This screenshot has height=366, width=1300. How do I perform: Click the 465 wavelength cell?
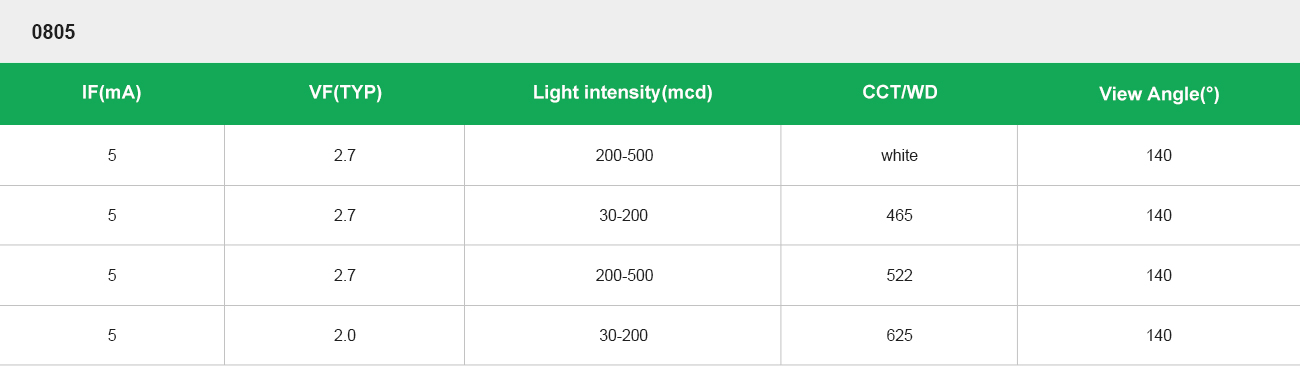point(899,215)
